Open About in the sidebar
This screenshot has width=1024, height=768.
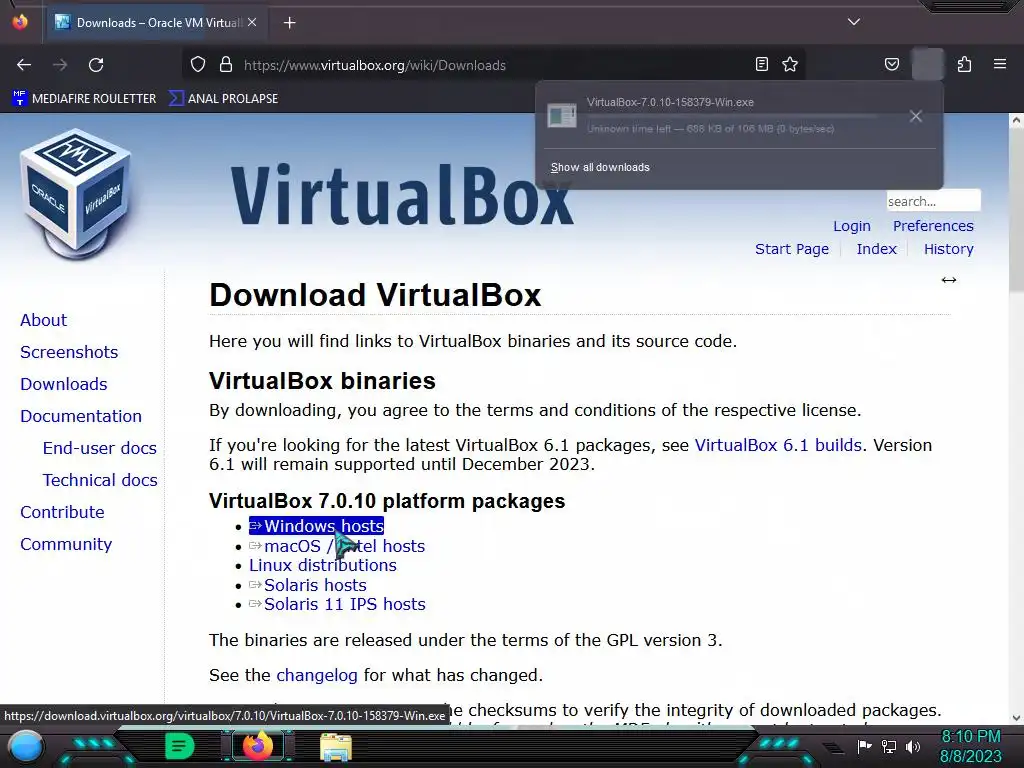click(x=43, y=320)
